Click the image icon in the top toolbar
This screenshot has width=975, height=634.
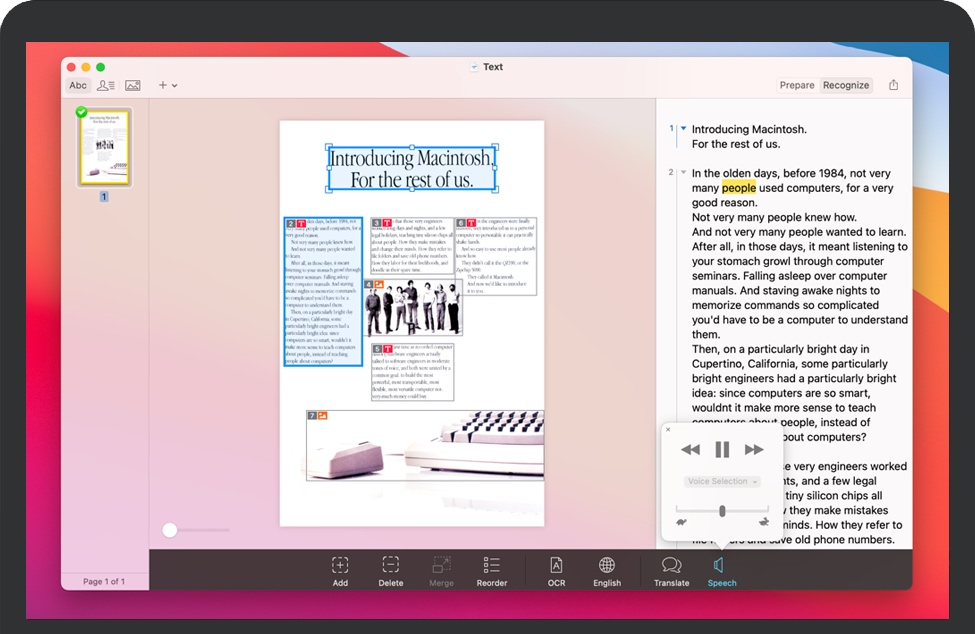132,85
